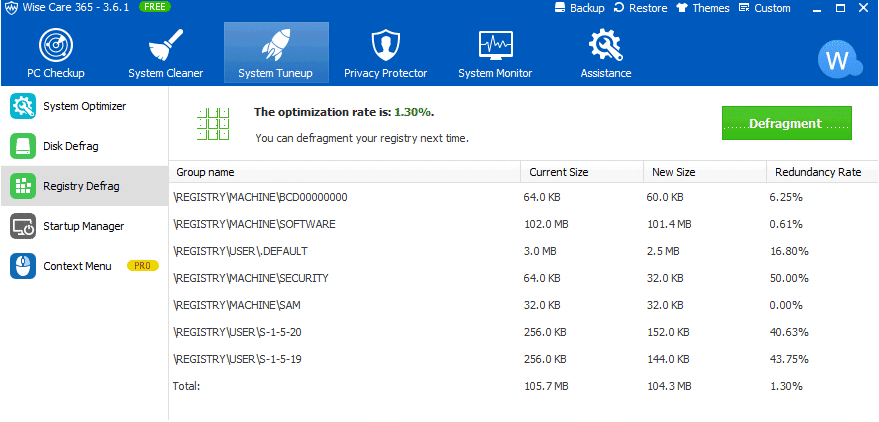Open Custom in the title bar
The image size is (879, 422).
point(765,8)
